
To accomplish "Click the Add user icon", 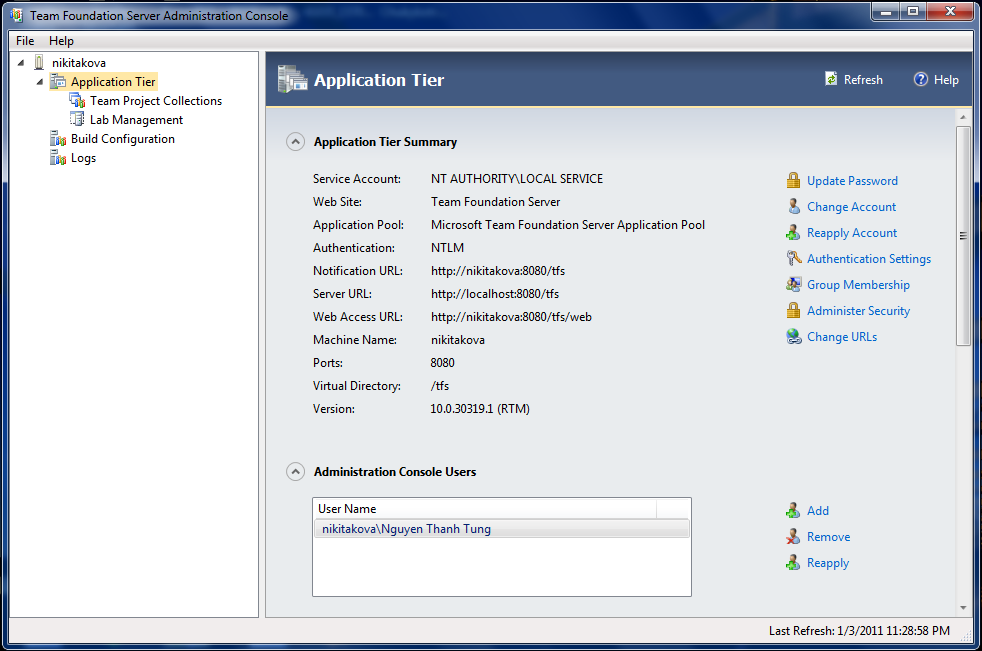I will (x=793, y=511).
